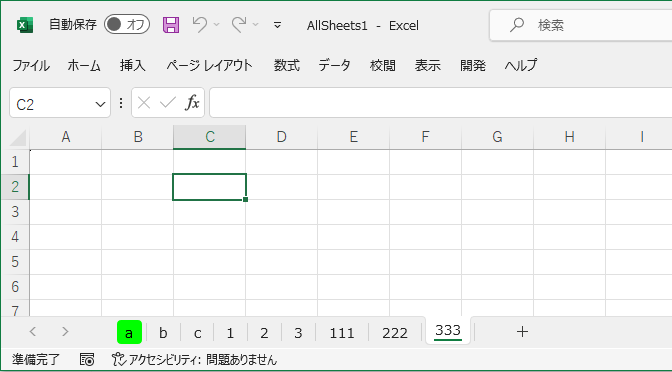Click the magnifier icon in search box

coord(517,25)
